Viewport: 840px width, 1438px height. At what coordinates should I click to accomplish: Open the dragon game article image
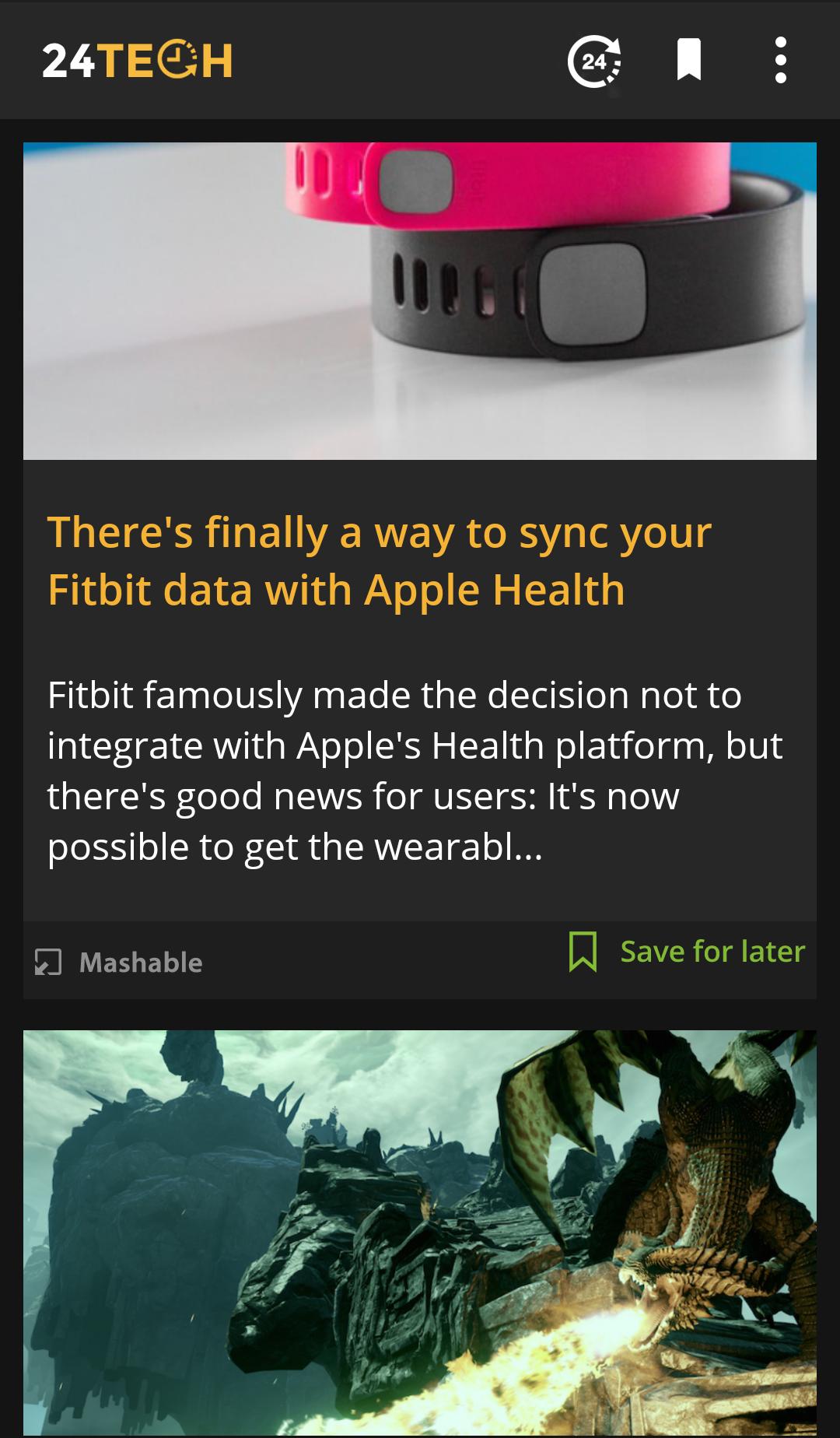(420, 1233)
